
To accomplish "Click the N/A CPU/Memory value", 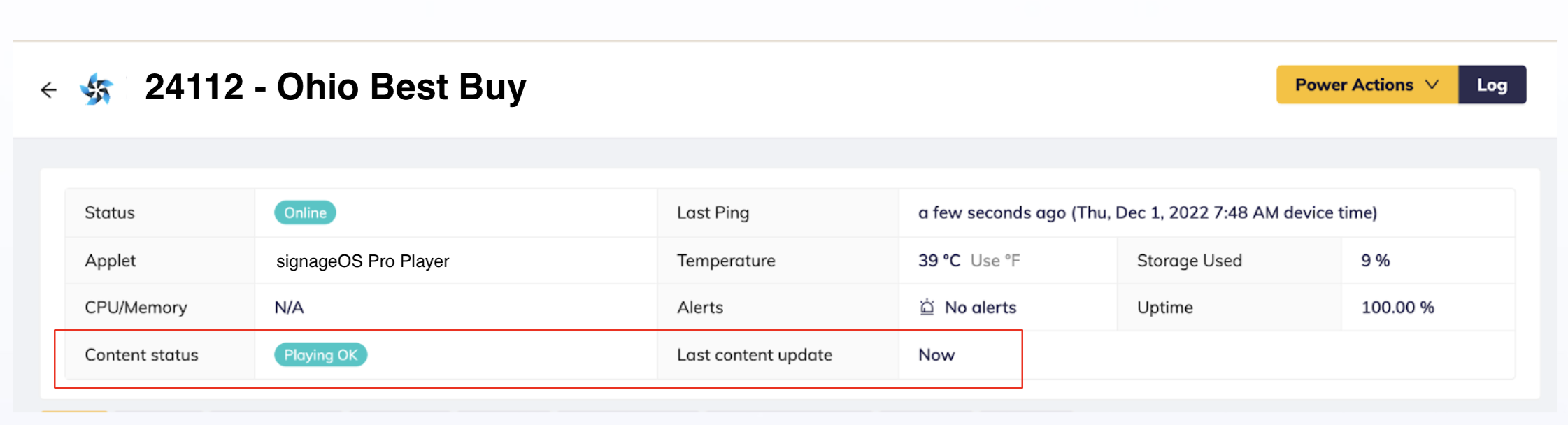I will 289,308.
